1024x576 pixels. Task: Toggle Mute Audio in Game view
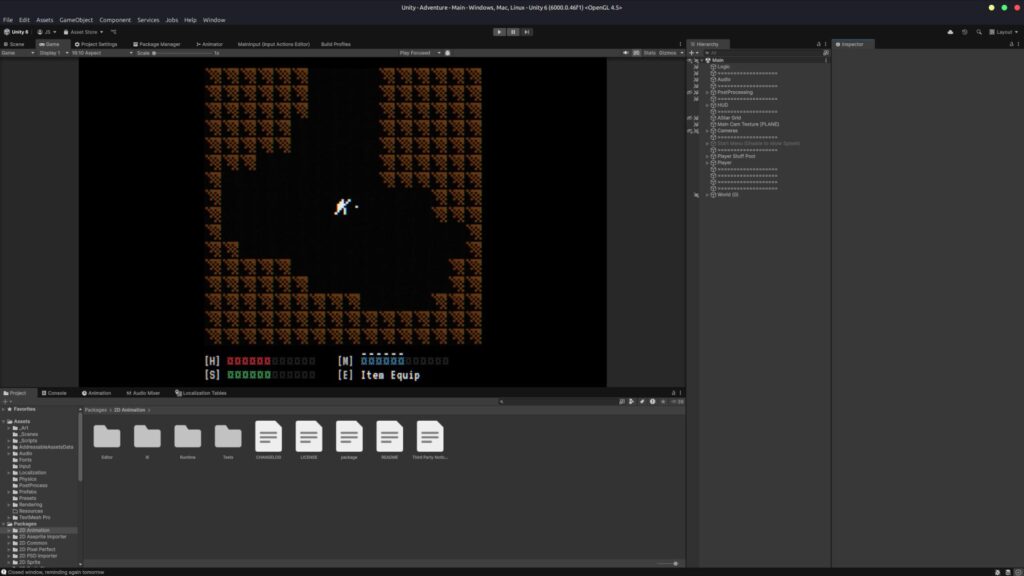point(626,53)
